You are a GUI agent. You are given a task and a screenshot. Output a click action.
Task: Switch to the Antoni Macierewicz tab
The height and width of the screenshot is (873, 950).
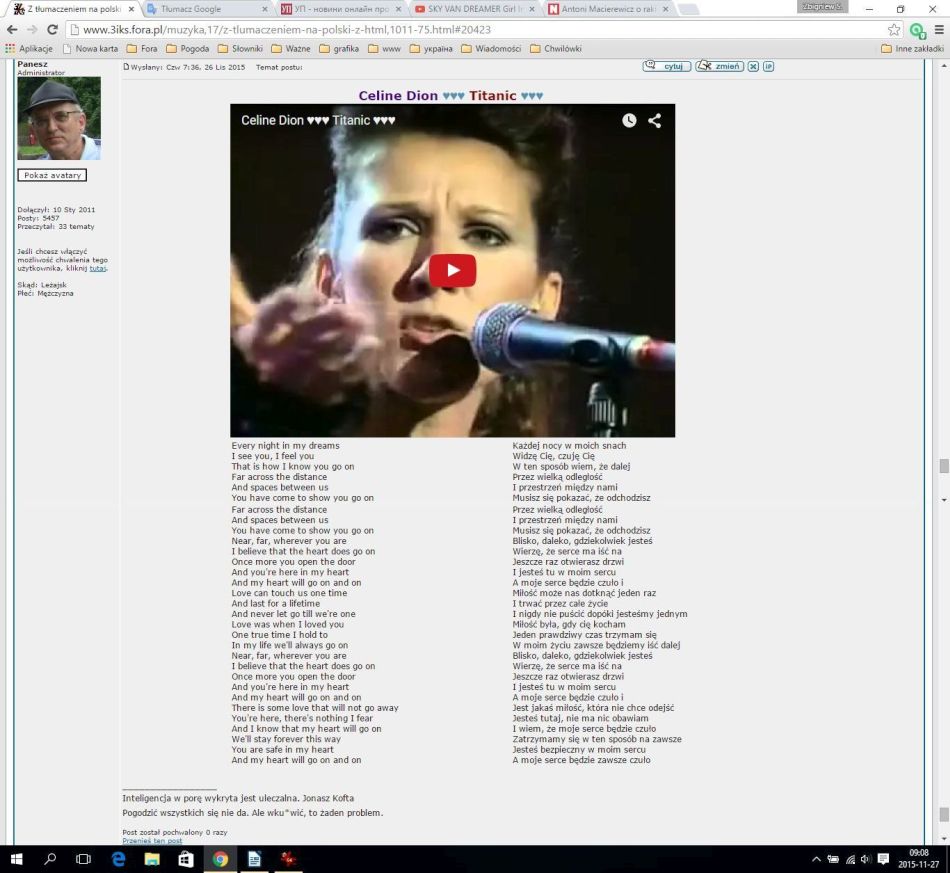point(609,9)
